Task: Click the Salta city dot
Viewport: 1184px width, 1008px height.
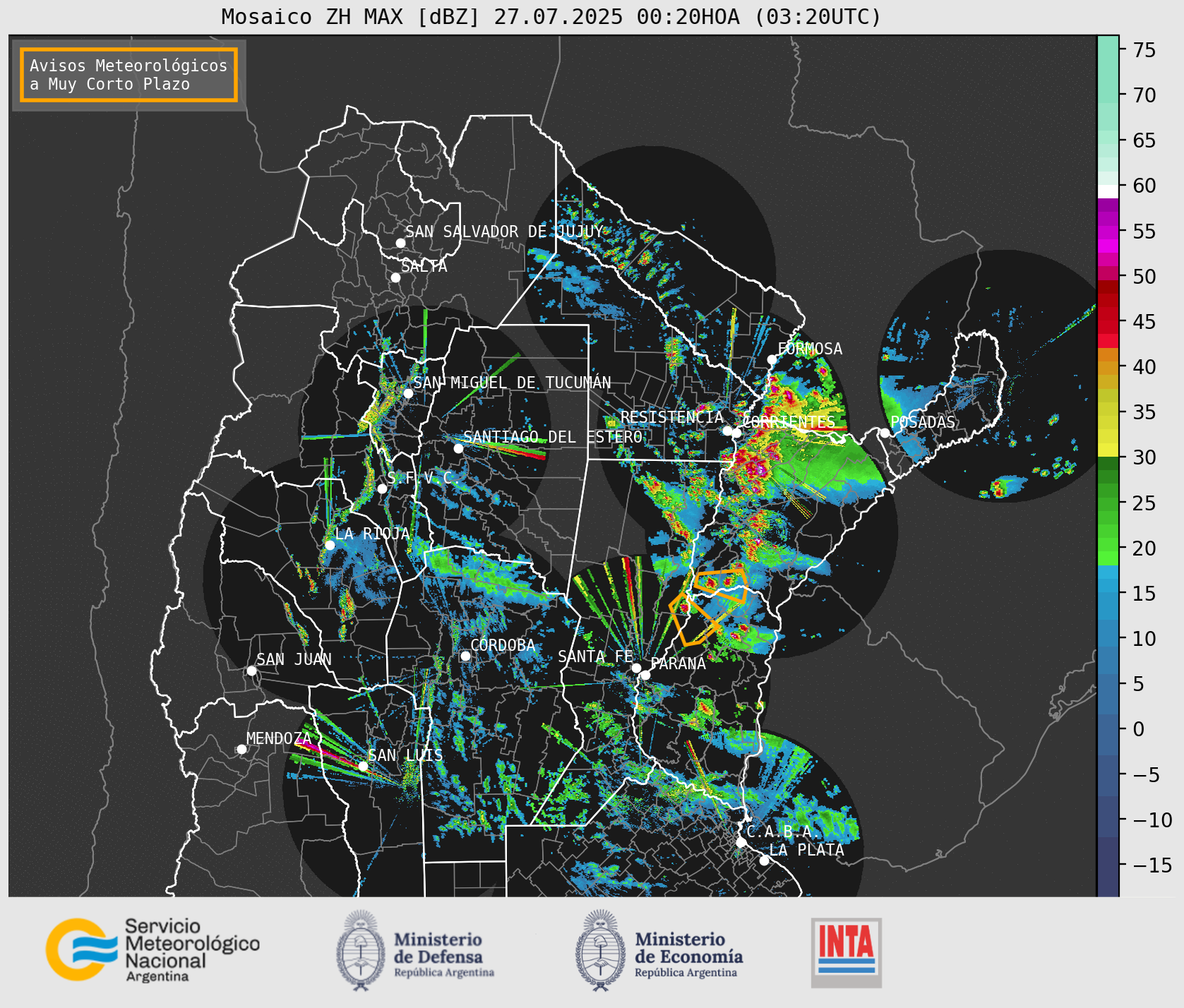Action: 395,277
